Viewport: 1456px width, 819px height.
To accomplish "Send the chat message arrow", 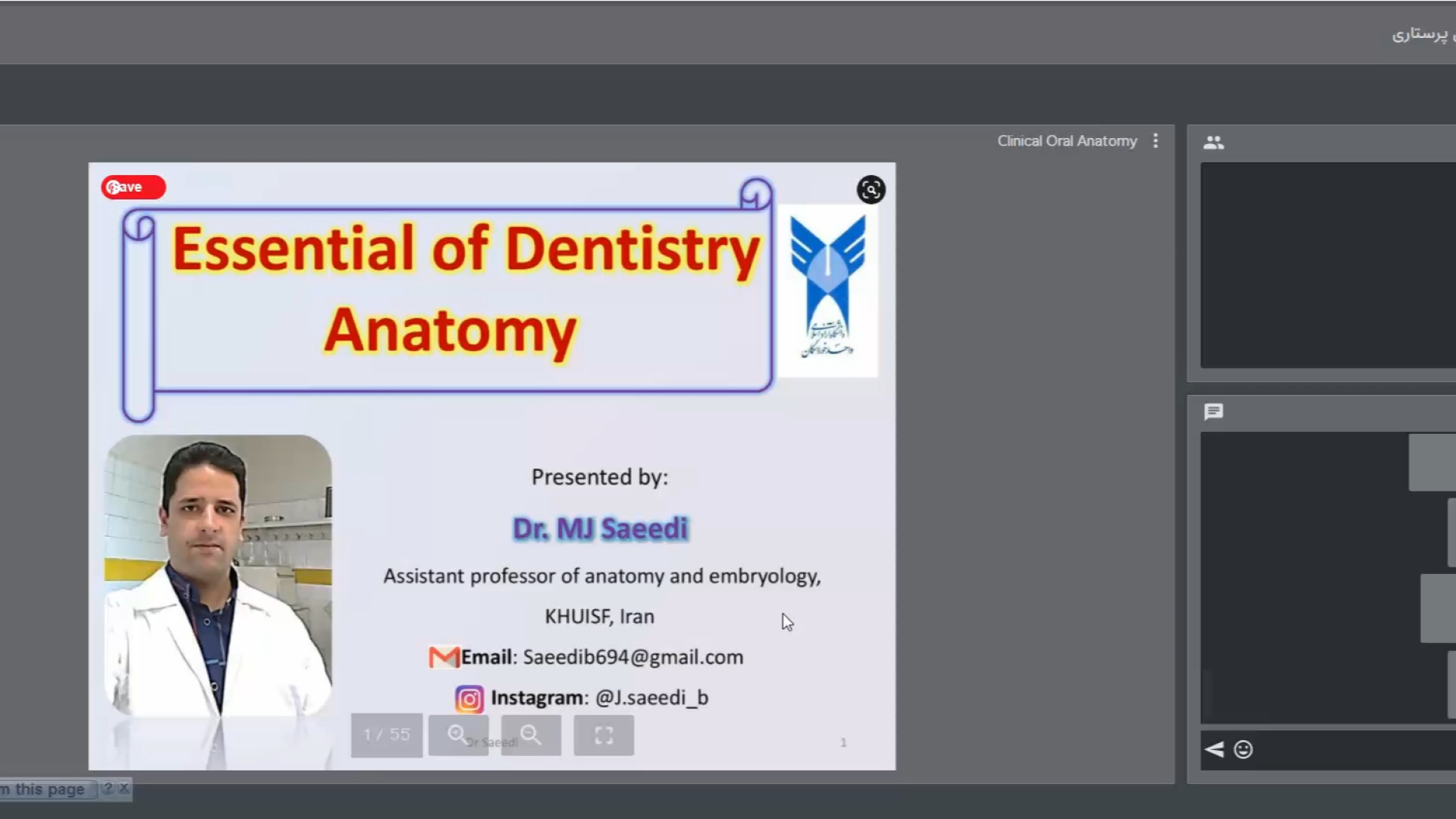I will coord(1214,749).
